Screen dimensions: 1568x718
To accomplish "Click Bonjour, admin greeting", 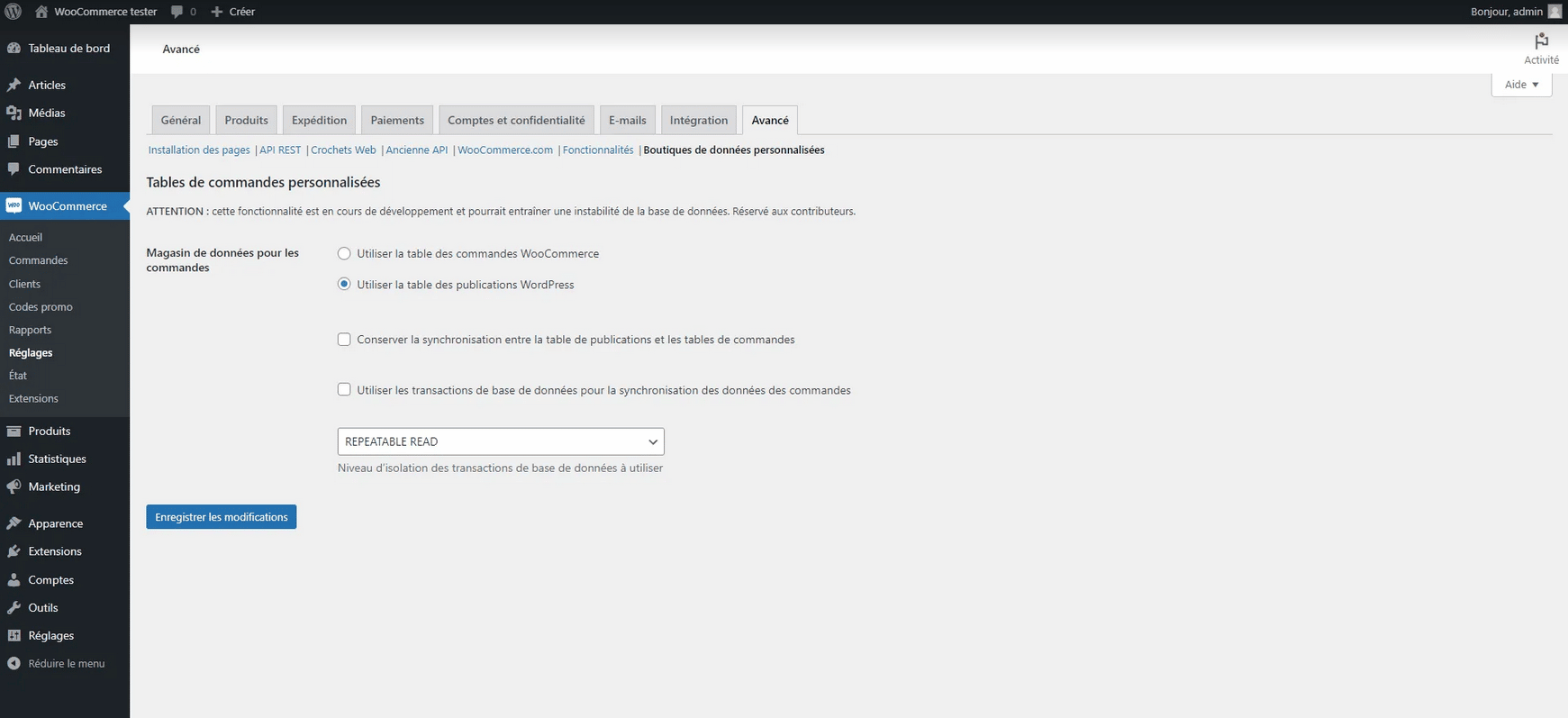I will (x=1507, y=12).
